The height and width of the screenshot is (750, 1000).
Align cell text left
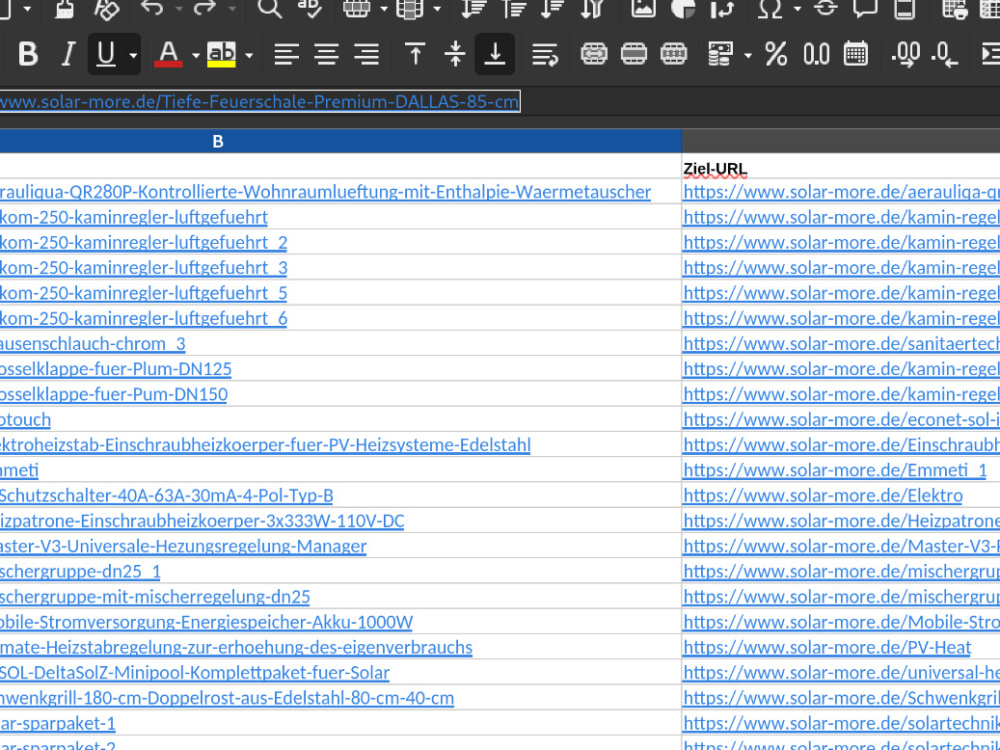point(286,54)
